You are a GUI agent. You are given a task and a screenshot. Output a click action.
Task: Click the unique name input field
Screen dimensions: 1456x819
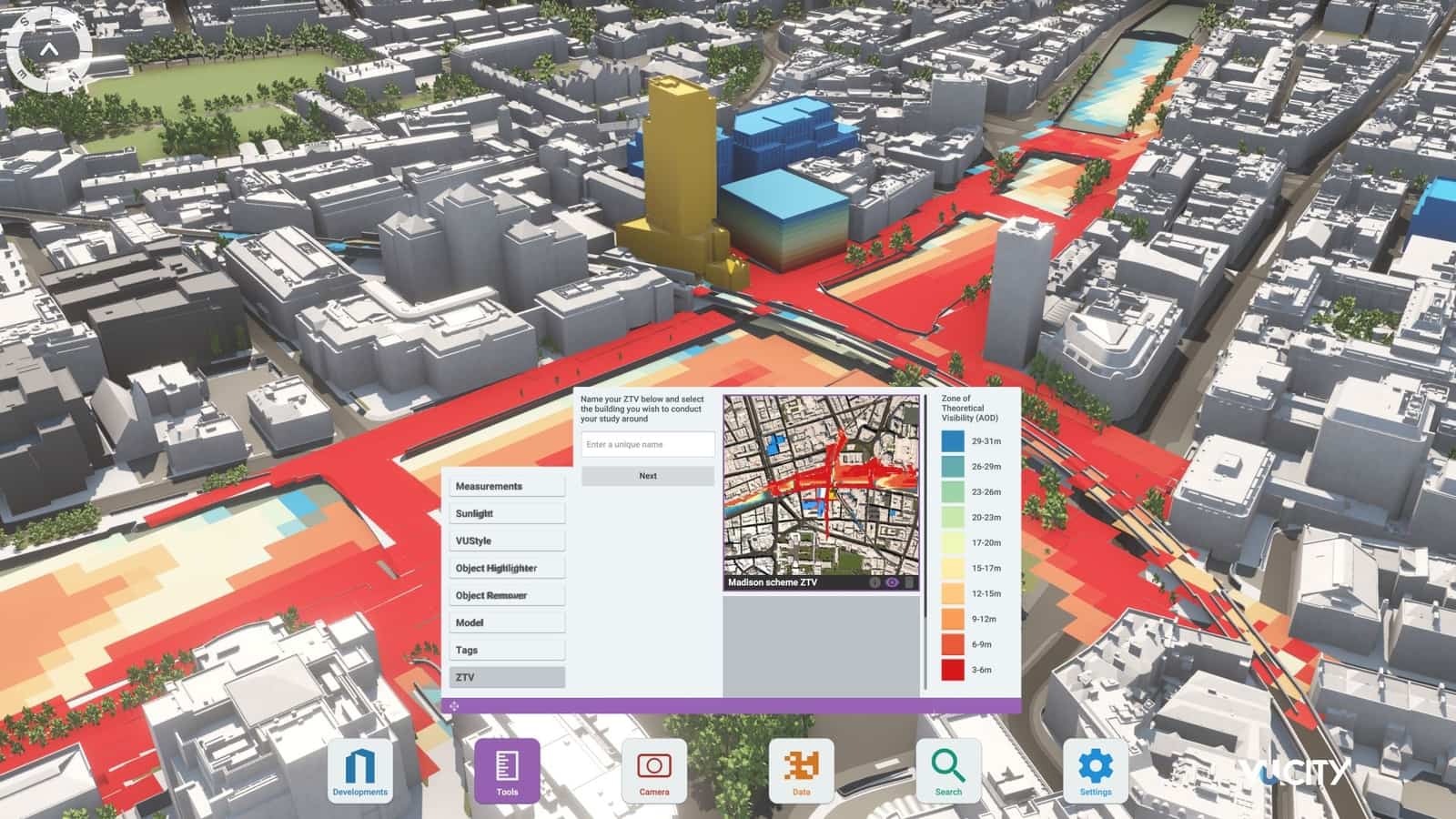point(646,444)
